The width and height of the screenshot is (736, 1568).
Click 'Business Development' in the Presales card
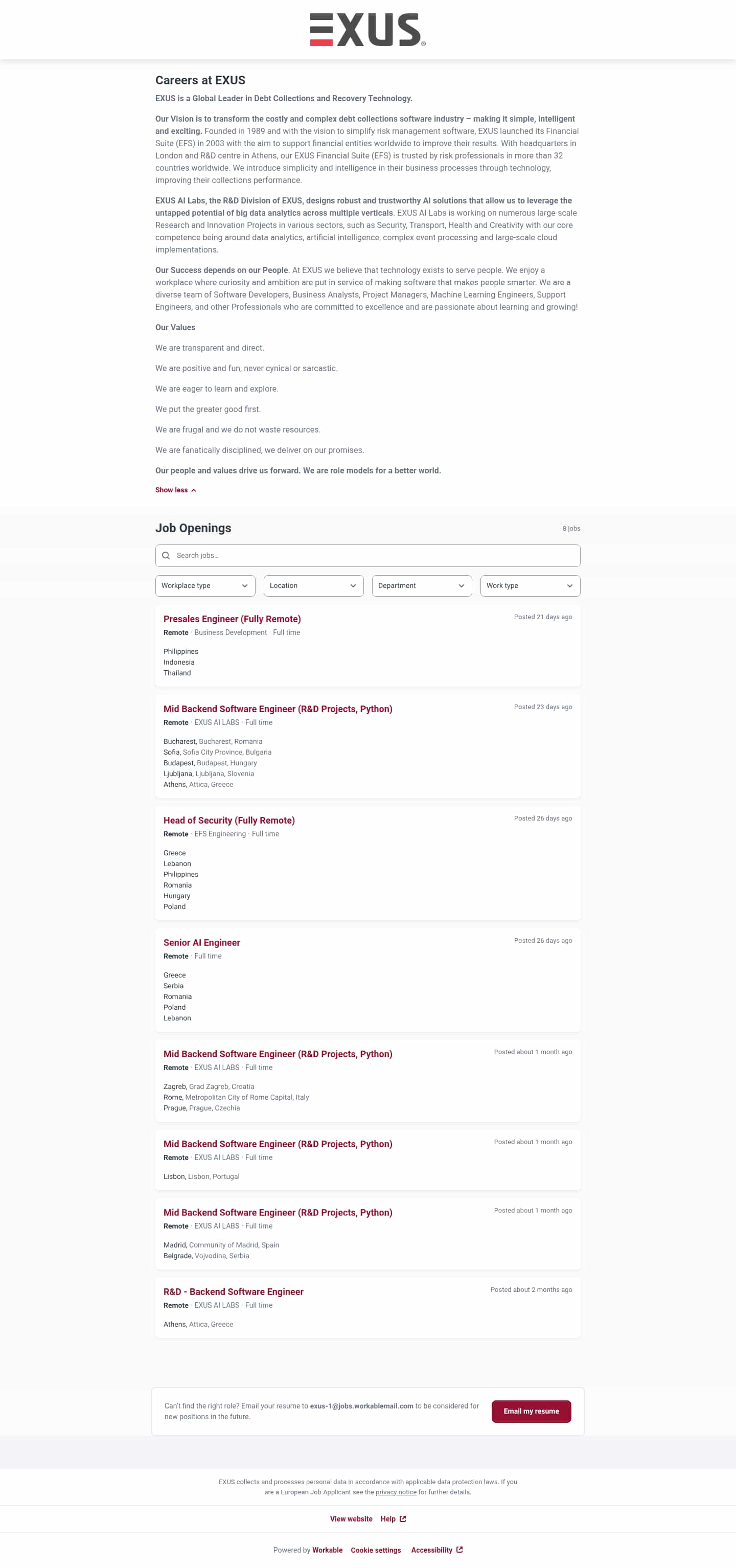pyautogui.click(x=230, y=632)
